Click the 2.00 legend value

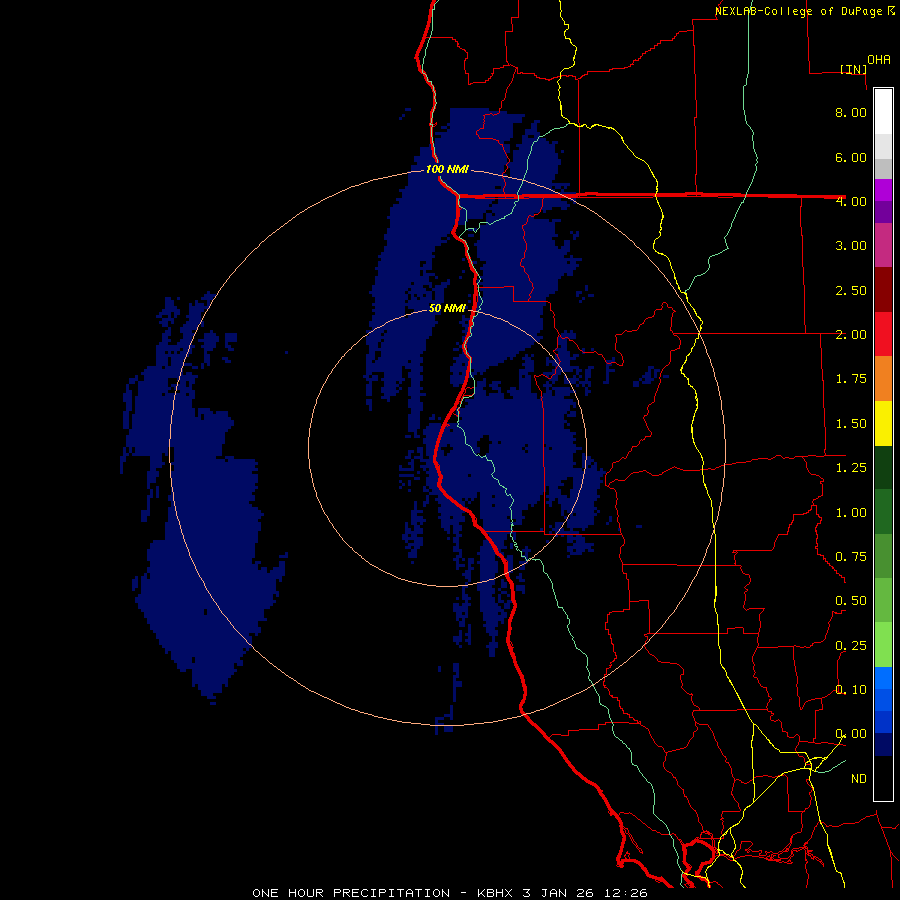pos(851,335)
